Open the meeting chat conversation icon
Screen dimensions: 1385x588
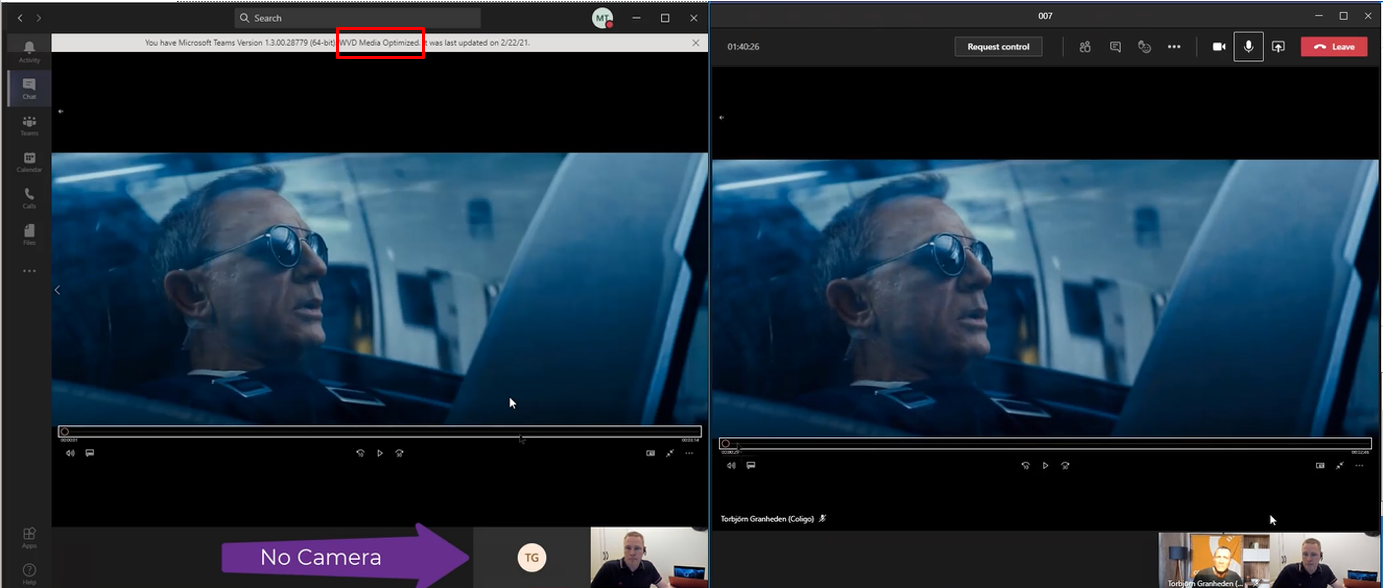point(1114,46)
